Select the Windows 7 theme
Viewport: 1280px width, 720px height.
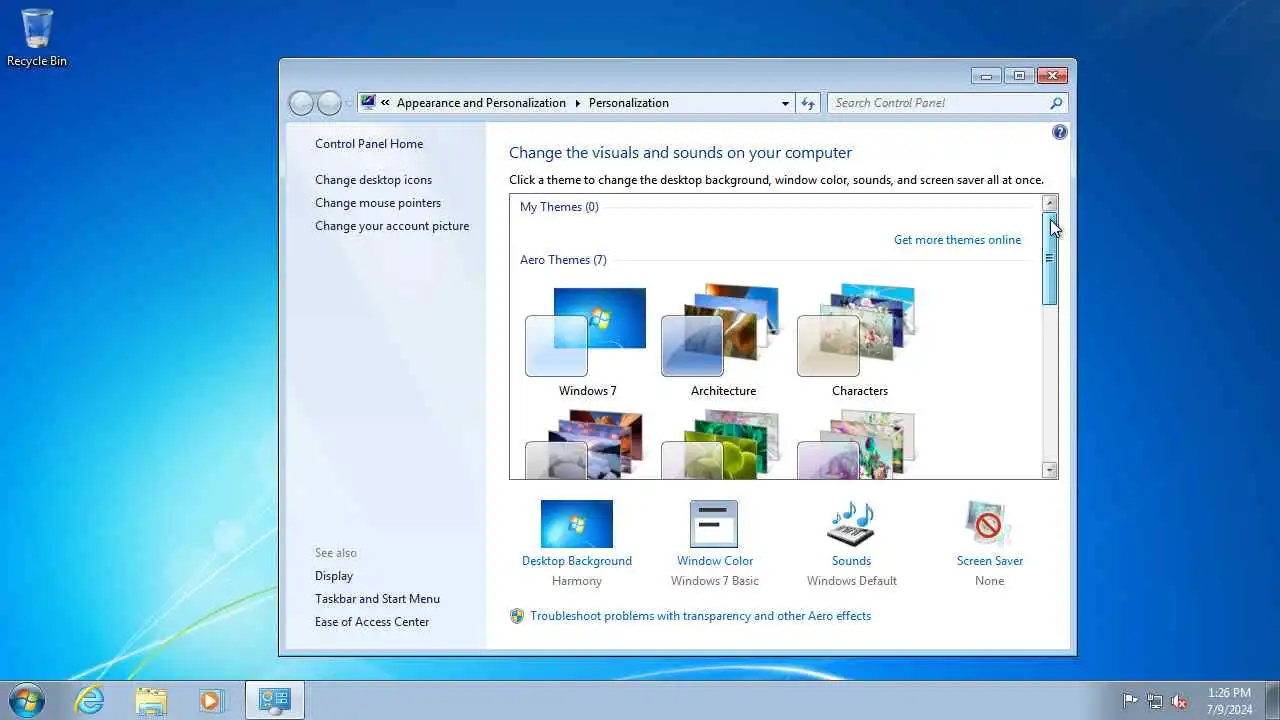pos(587,342)
